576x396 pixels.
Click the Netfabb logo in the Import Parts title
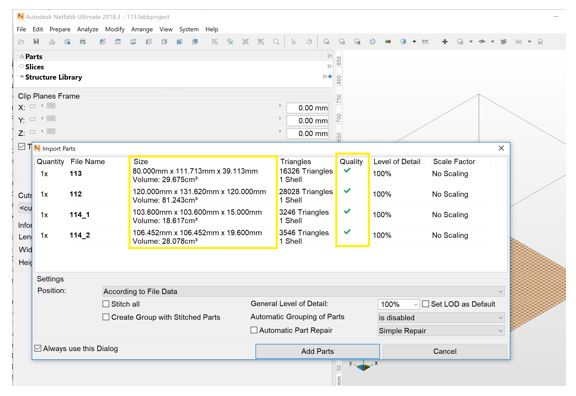(x=37, y=148)
